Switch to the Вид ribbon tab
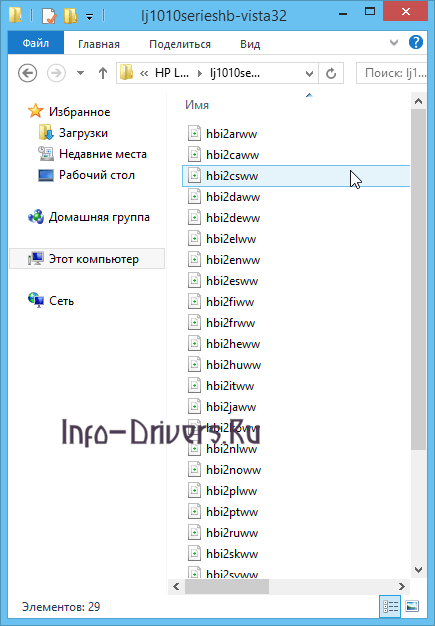 tap(250, 44)
